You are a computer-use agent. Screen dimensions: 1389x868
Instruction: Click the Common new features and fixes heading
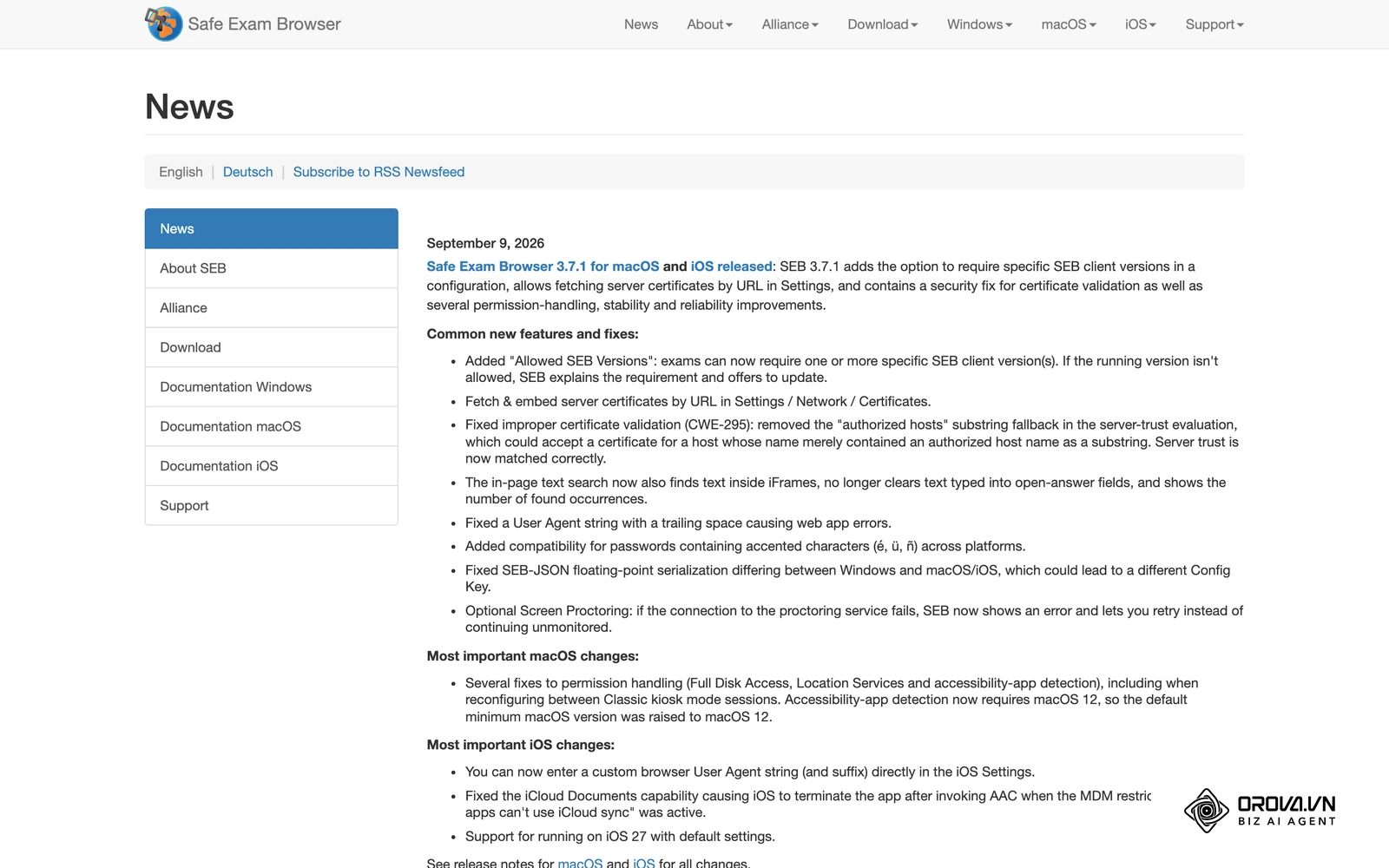tap(532, 334)
